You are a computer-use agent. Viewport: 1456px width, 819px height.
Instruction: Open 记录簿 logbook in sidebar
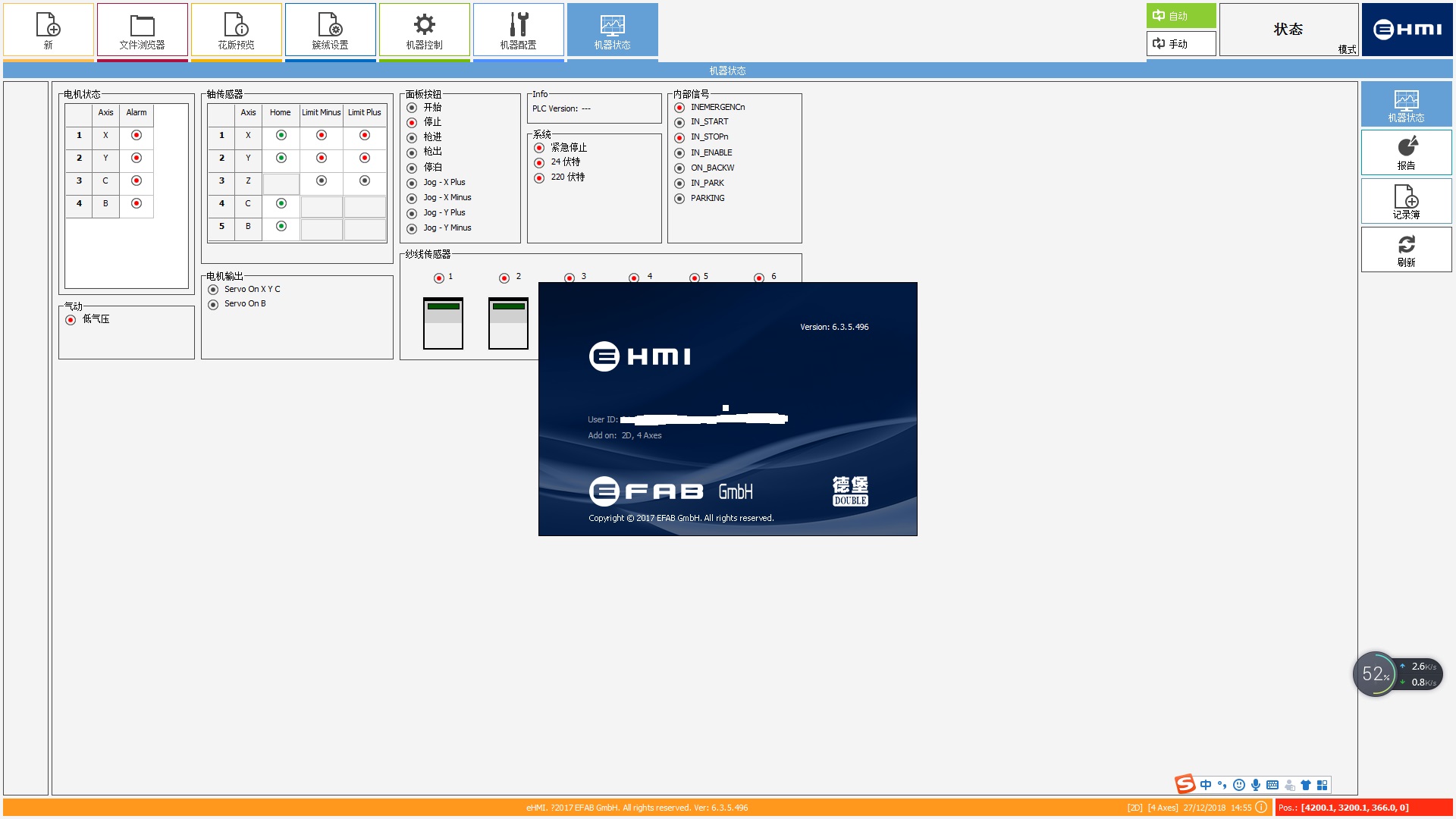tap(1406, 202)
